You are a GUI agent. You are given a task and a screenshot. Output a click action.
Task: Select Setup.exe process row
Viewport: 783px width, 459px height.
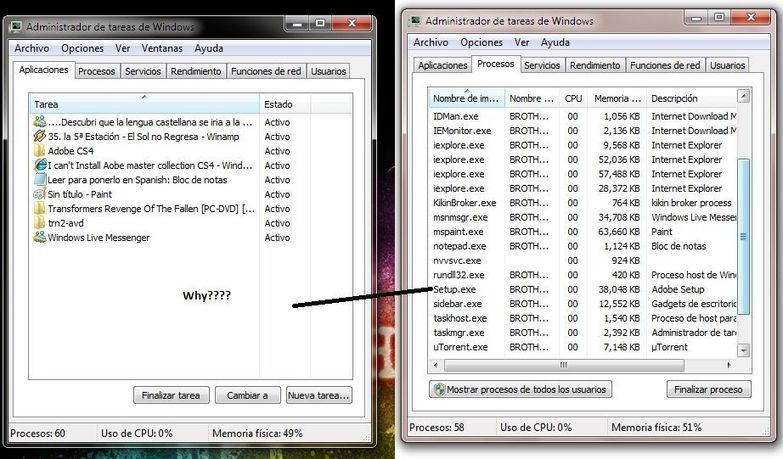point(583,289)
